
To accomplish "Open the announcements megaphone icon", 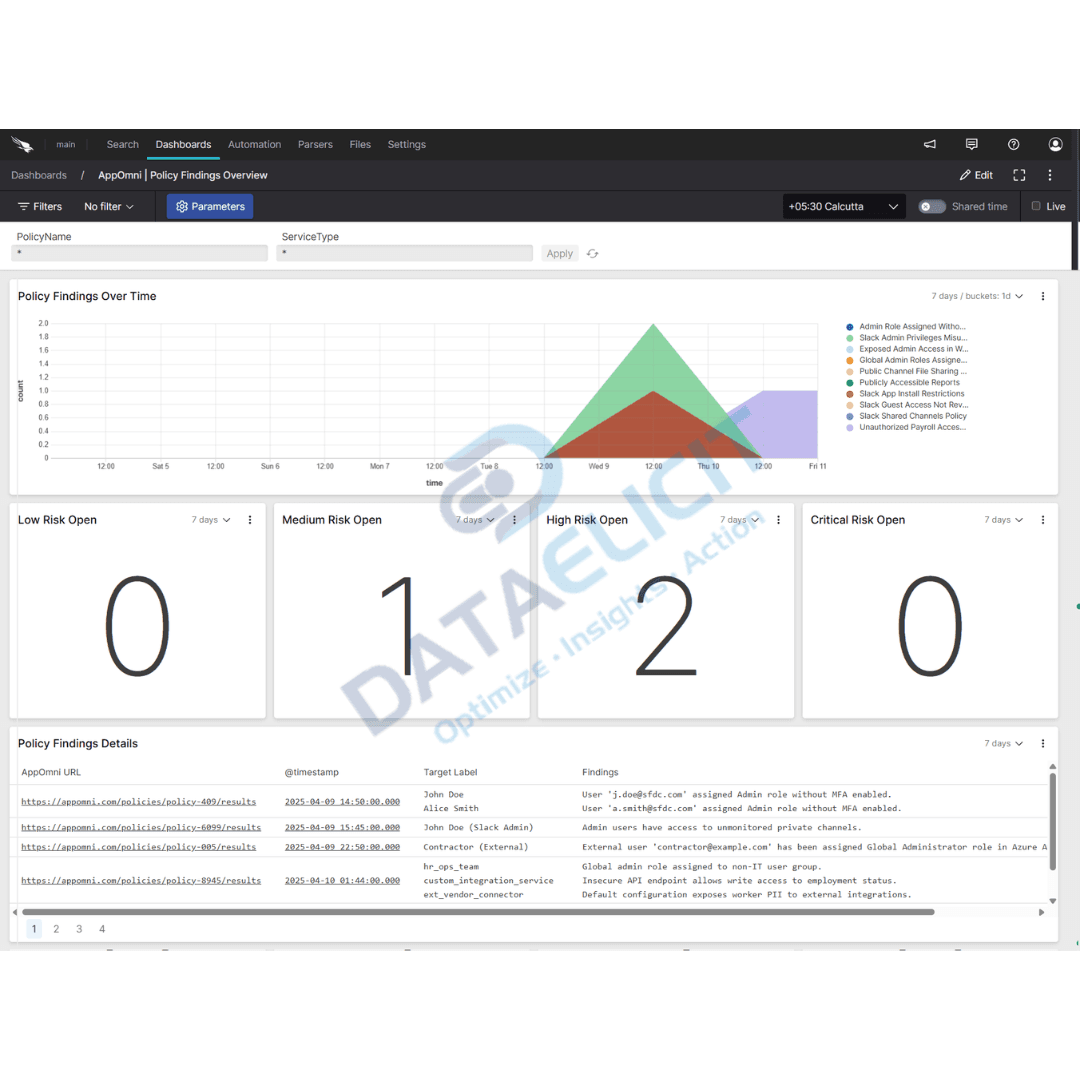I will (x=929, y=144).
